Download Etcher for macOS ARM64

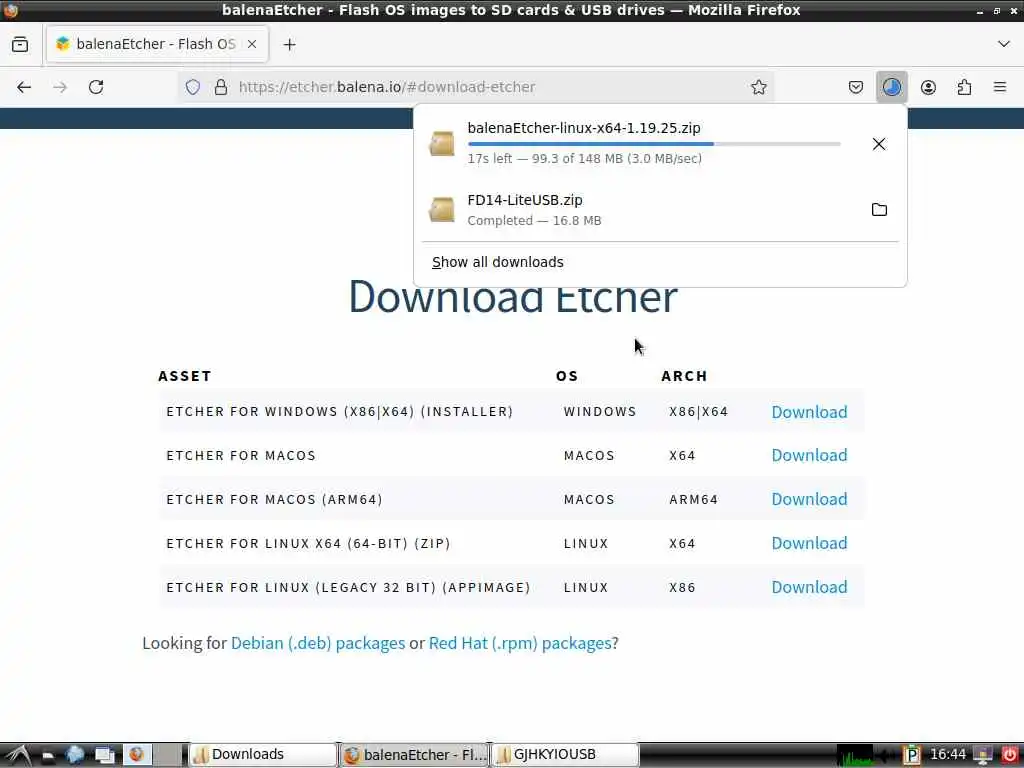click(809, 499)
